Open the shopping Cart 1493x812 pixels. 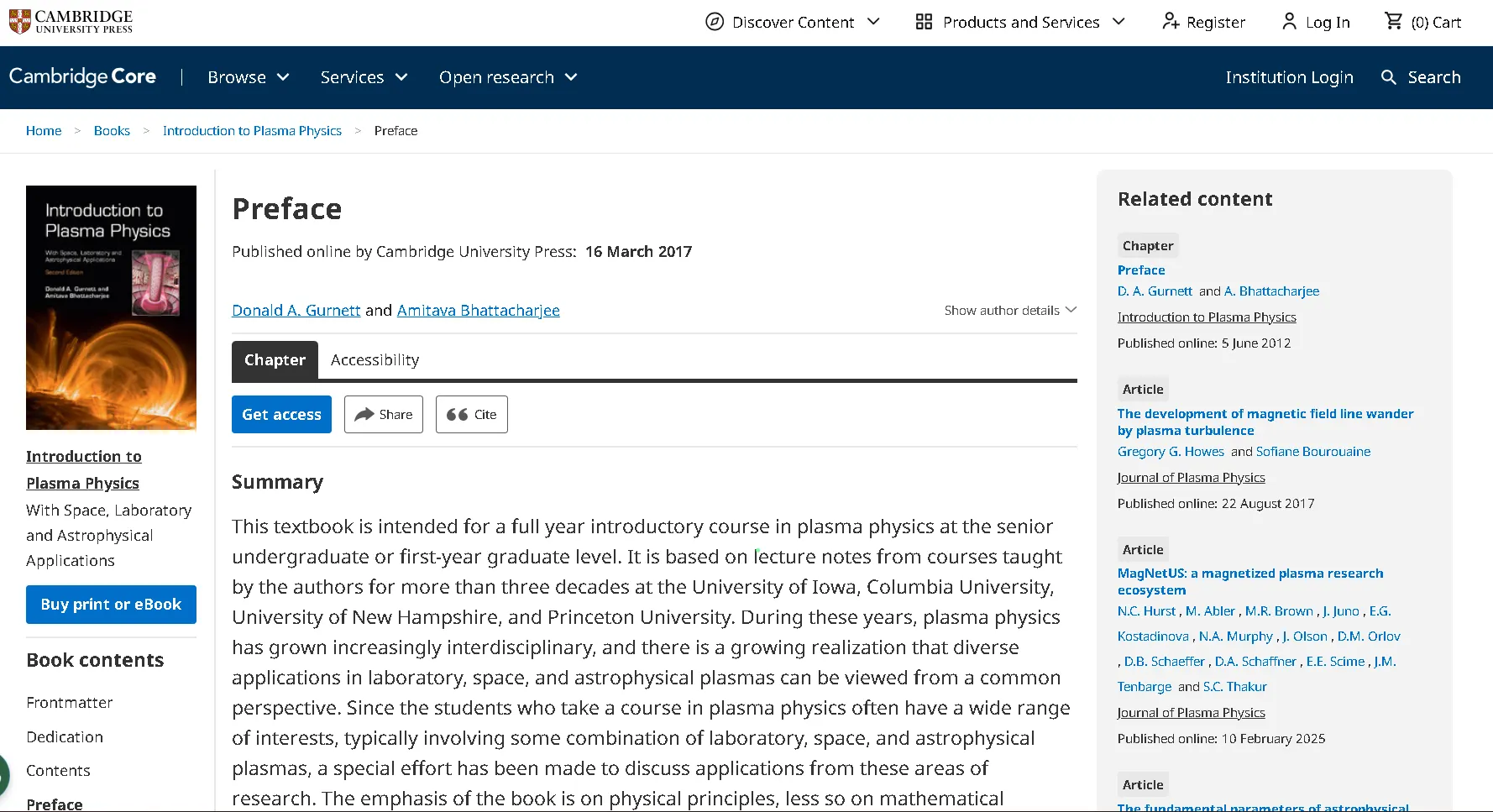1422,22
